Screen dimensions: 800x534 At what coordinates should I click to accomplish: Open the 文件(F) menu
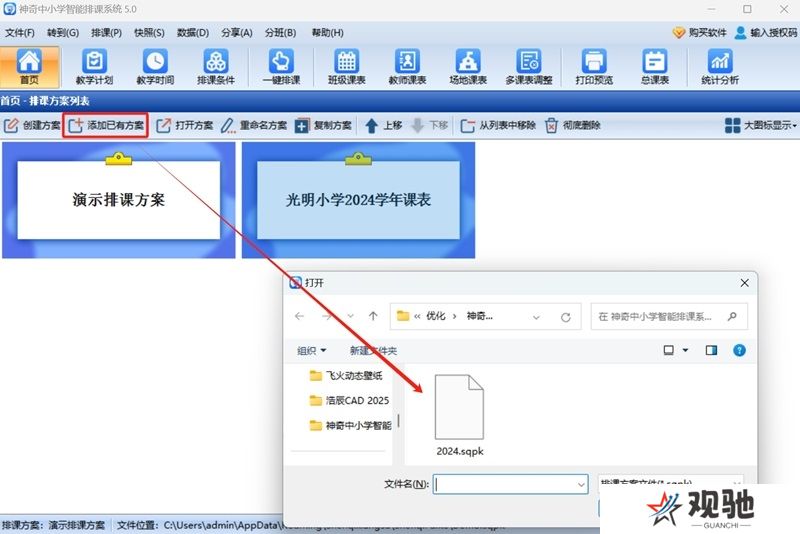pyautogui.click(x=20, y=33)
